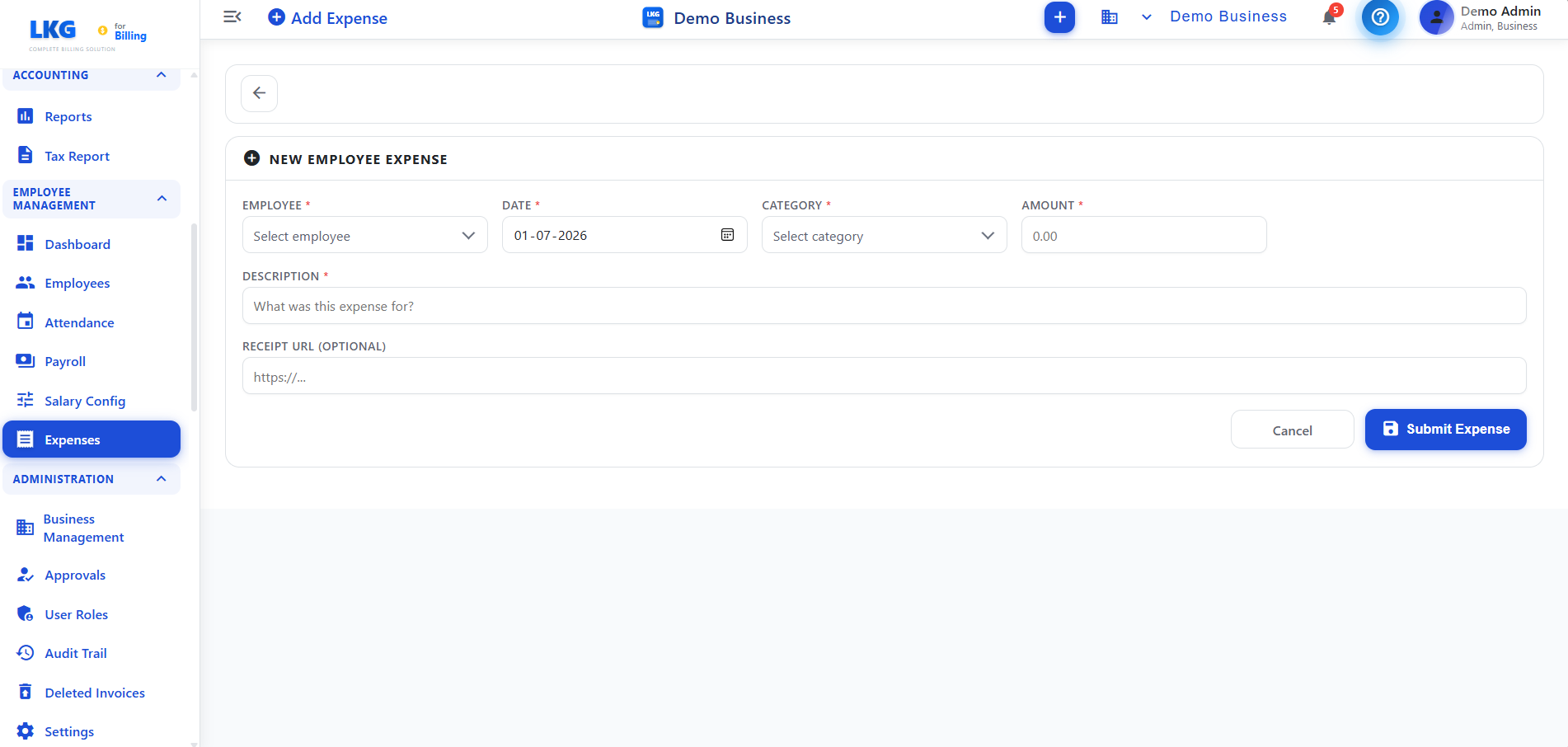1568x747 pixels.
Task: Click the Payroll money icon
Action: pos(26,360)
